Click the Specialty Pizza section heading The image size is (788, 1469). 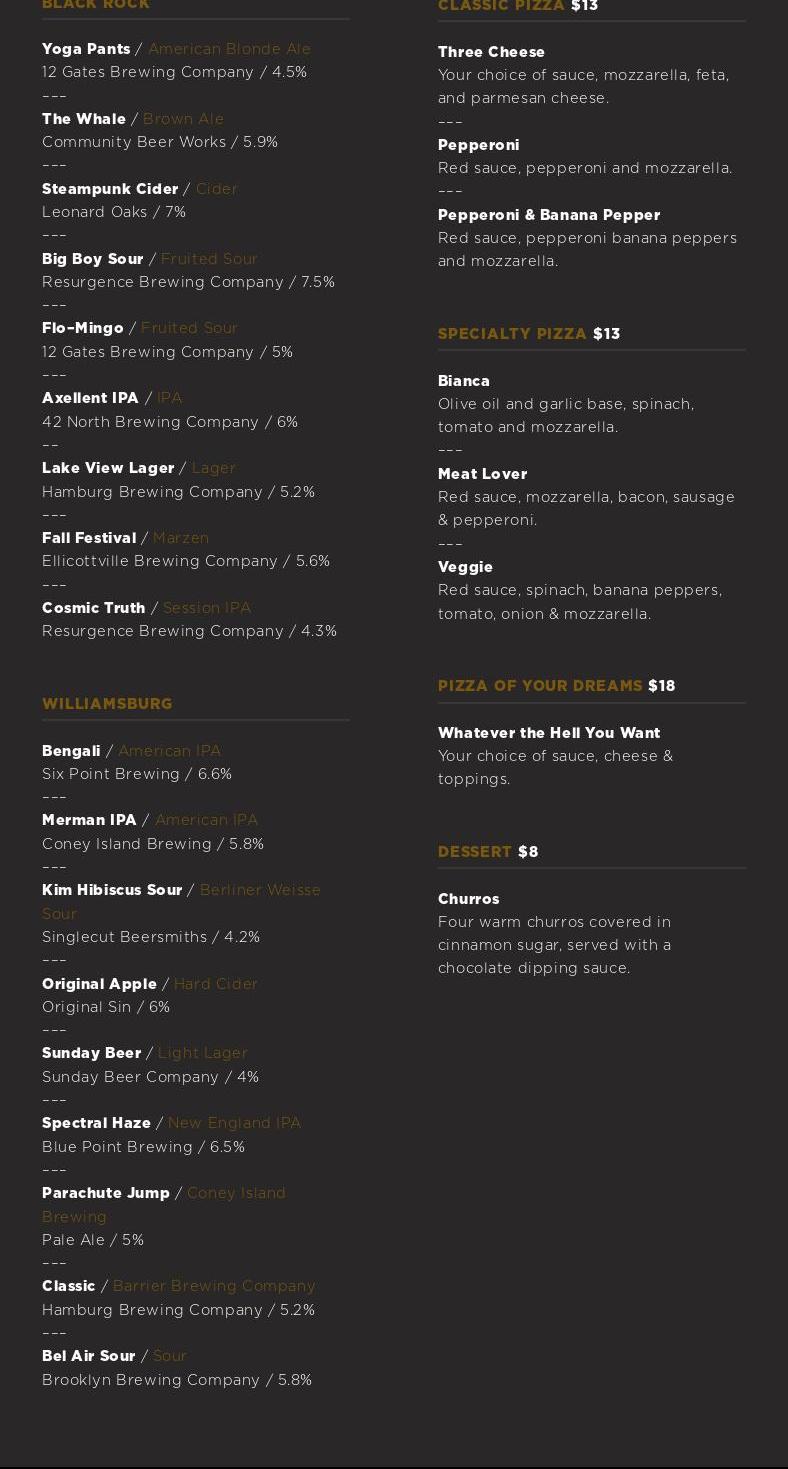[512, 334]
